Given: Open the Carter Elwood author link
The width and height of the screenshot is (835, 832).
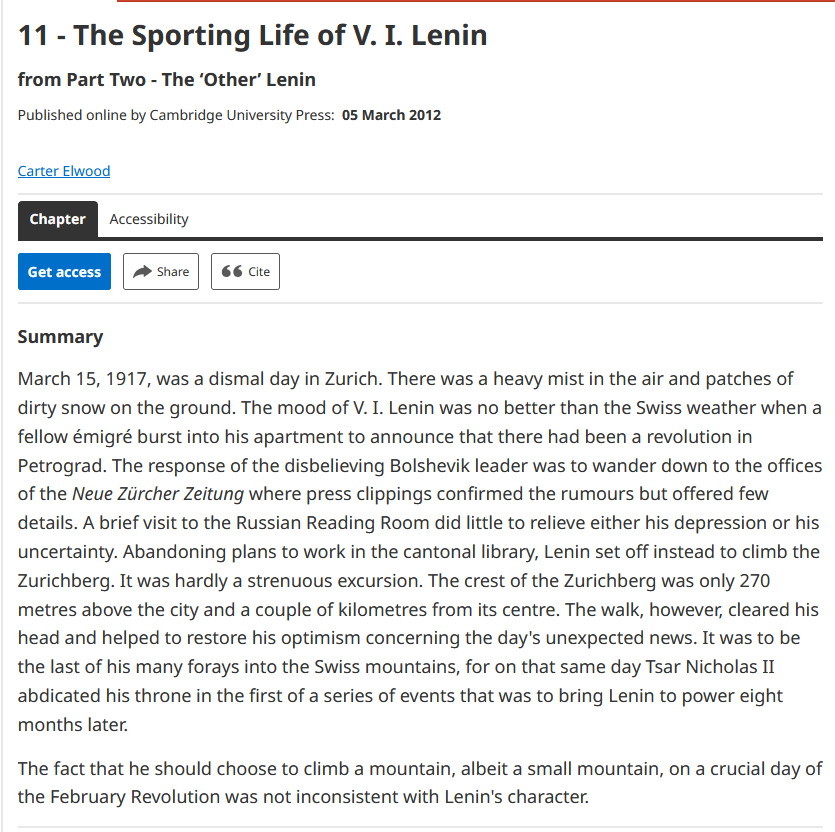Looking at the screenshot, I should tap(64, 171).
